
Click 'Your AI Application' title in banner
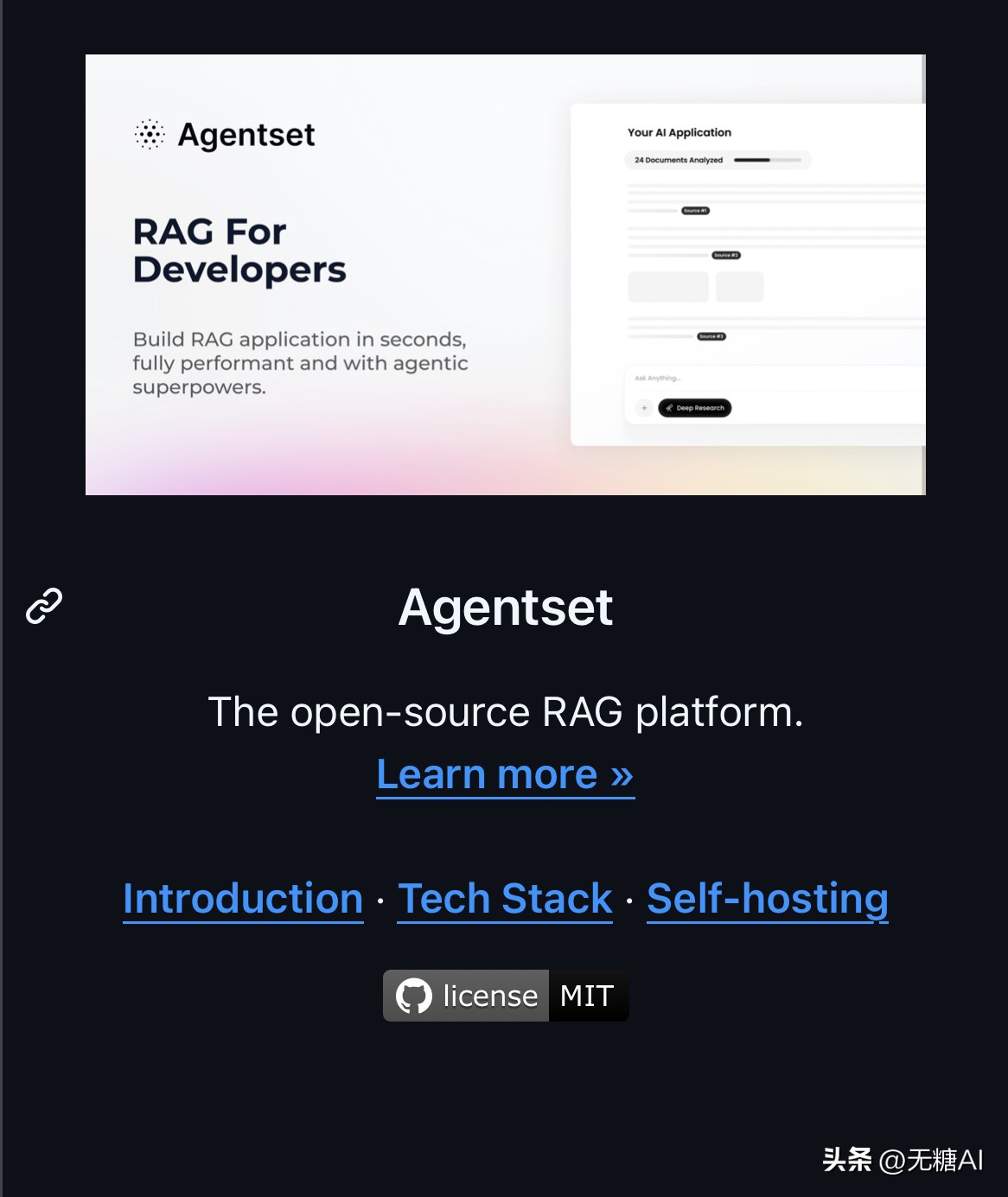pos(679,132)
